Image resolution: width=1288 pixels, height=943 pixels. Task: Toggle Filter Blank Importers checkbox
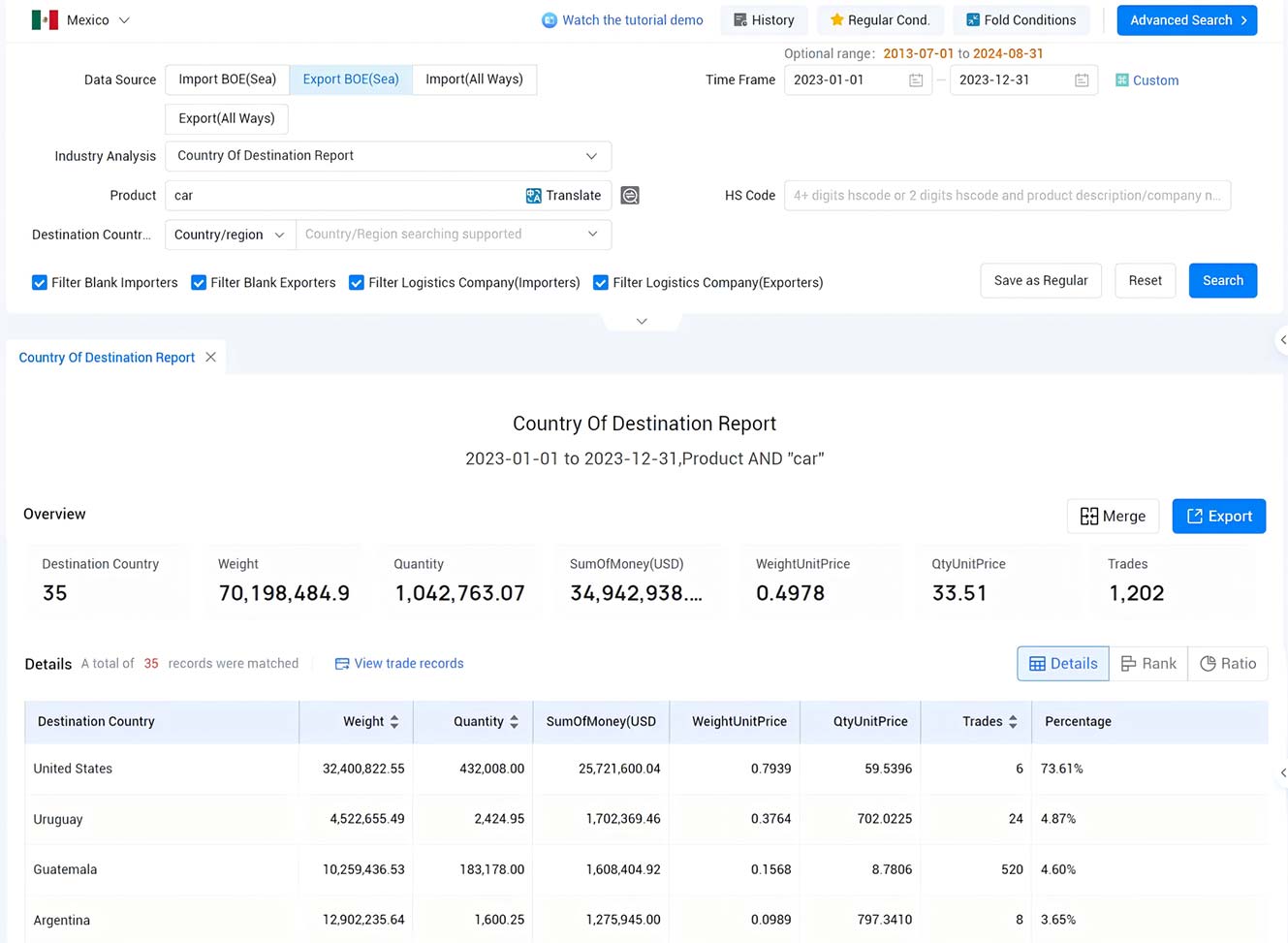click(40, 283)
